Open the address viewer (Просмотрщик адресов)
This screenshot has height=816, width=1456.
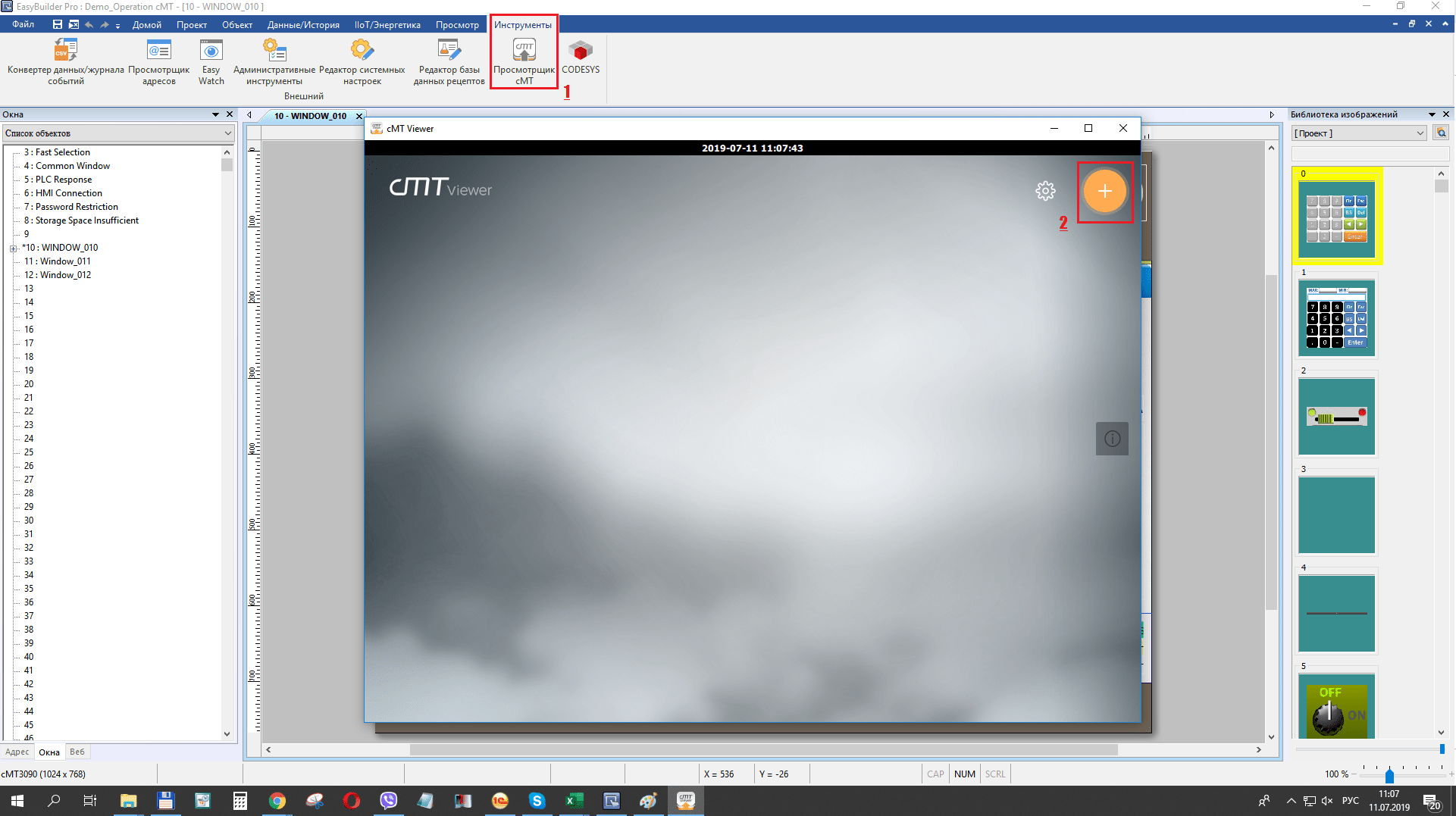click(158, 61)
